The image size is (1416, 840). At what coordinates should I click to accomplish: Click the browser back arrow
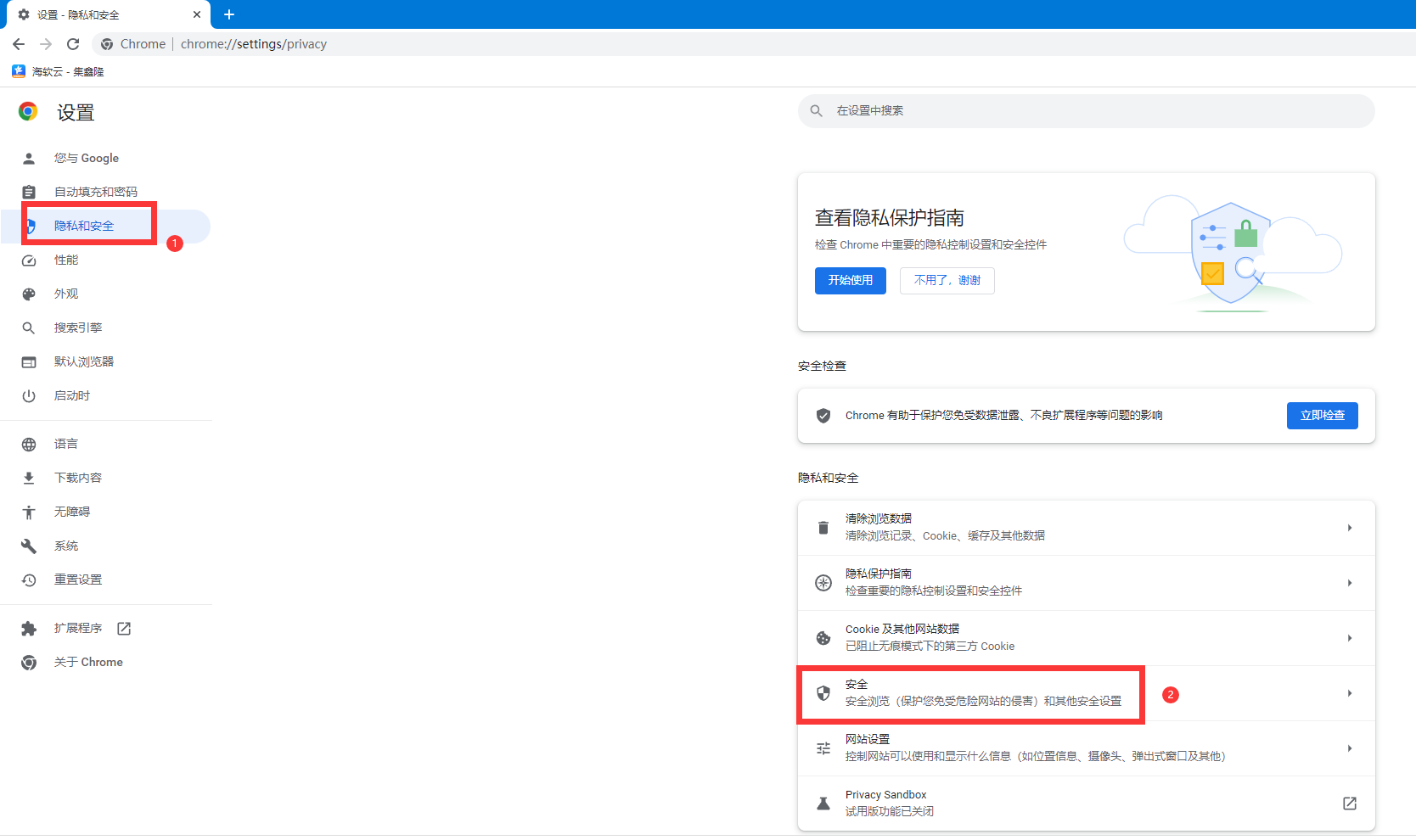point(19,44)
